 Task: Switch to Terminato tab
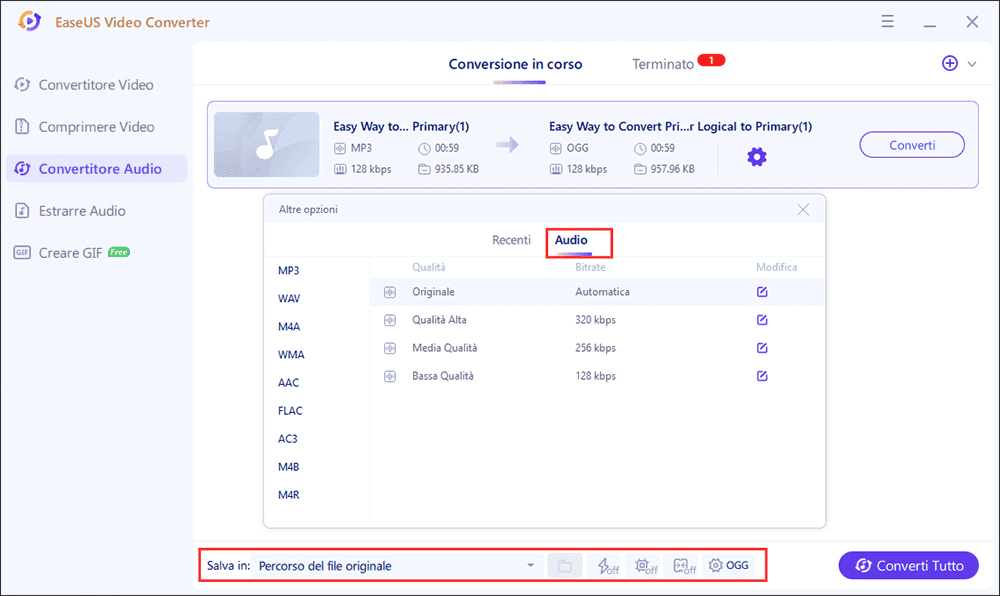pos(663,64)
